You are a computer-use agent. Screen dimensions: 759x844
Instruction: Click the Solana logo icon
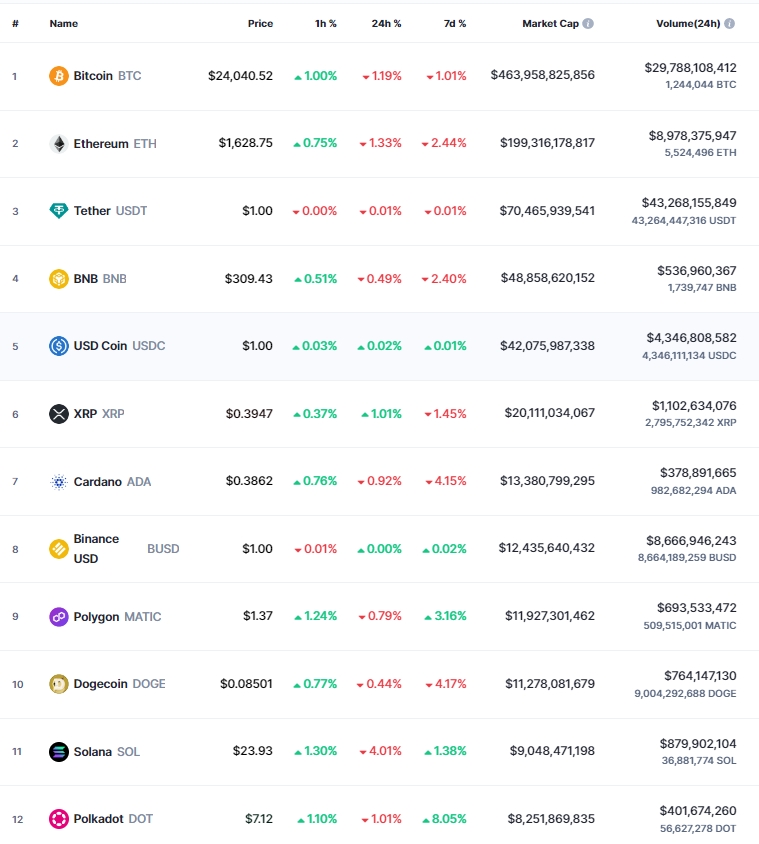(x=59, y=751)
